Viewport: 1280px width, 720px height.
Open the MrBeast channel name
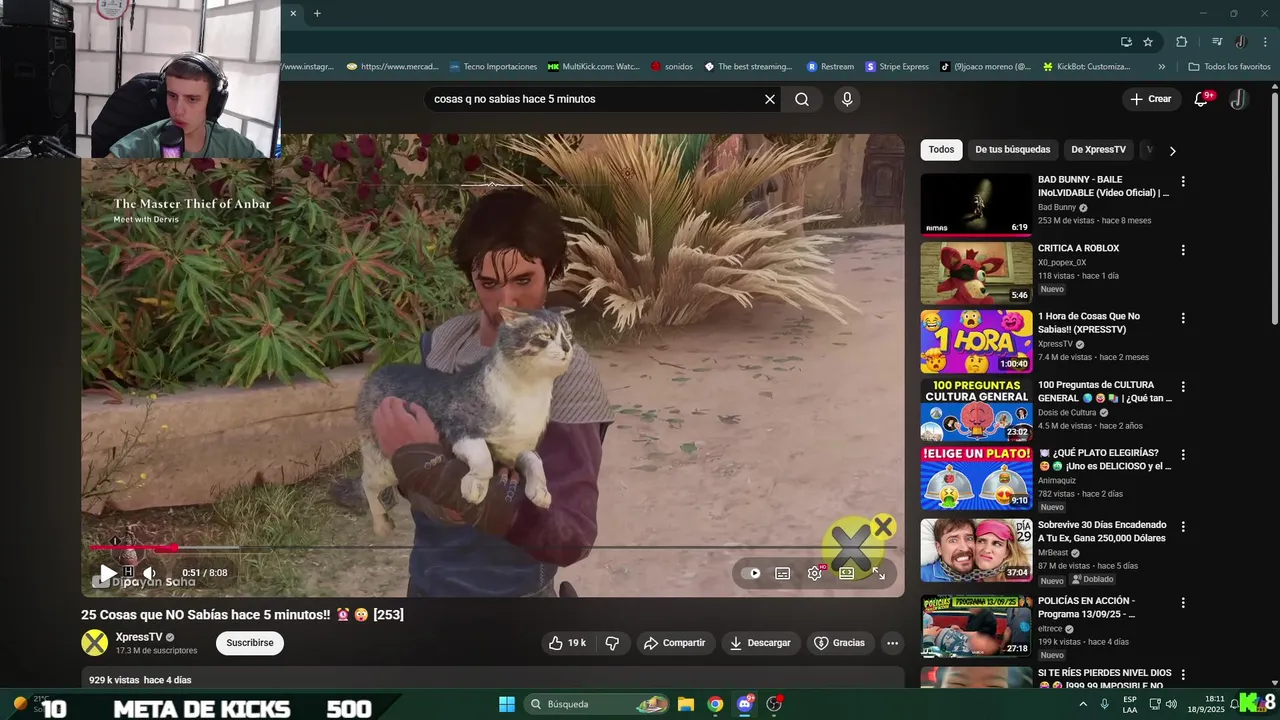tap(1053, 552)
